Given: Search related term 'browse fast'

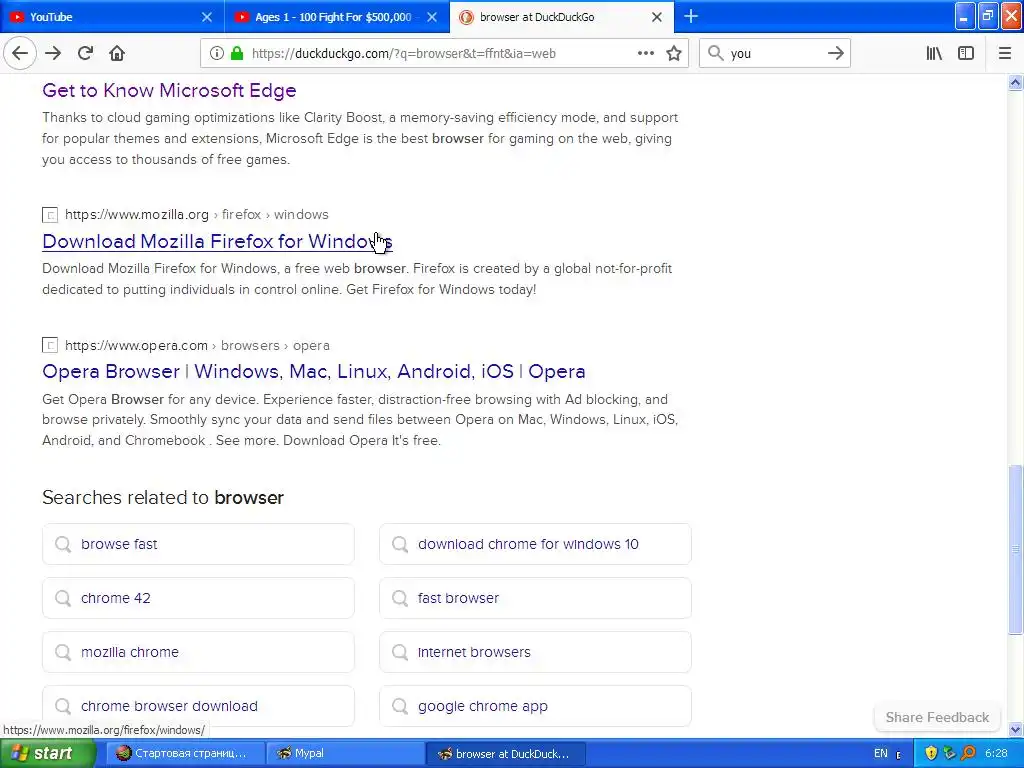Looking at the screenshot, I should coord(198,544).
